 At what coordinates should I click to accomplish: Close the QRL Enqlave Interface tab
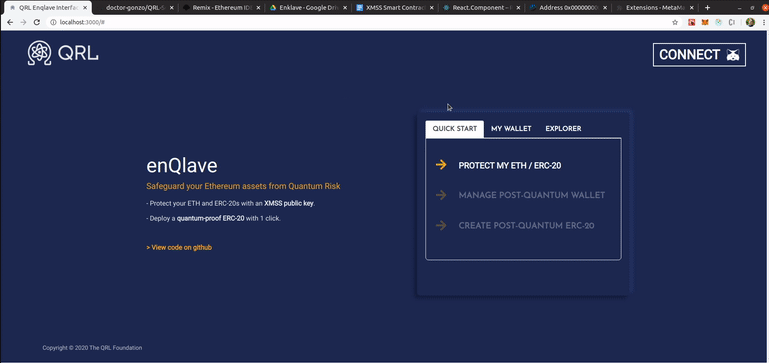[84, 8]
